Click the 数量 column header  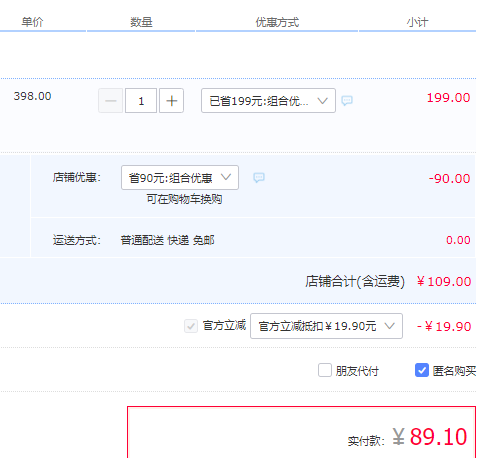(141, 22)
